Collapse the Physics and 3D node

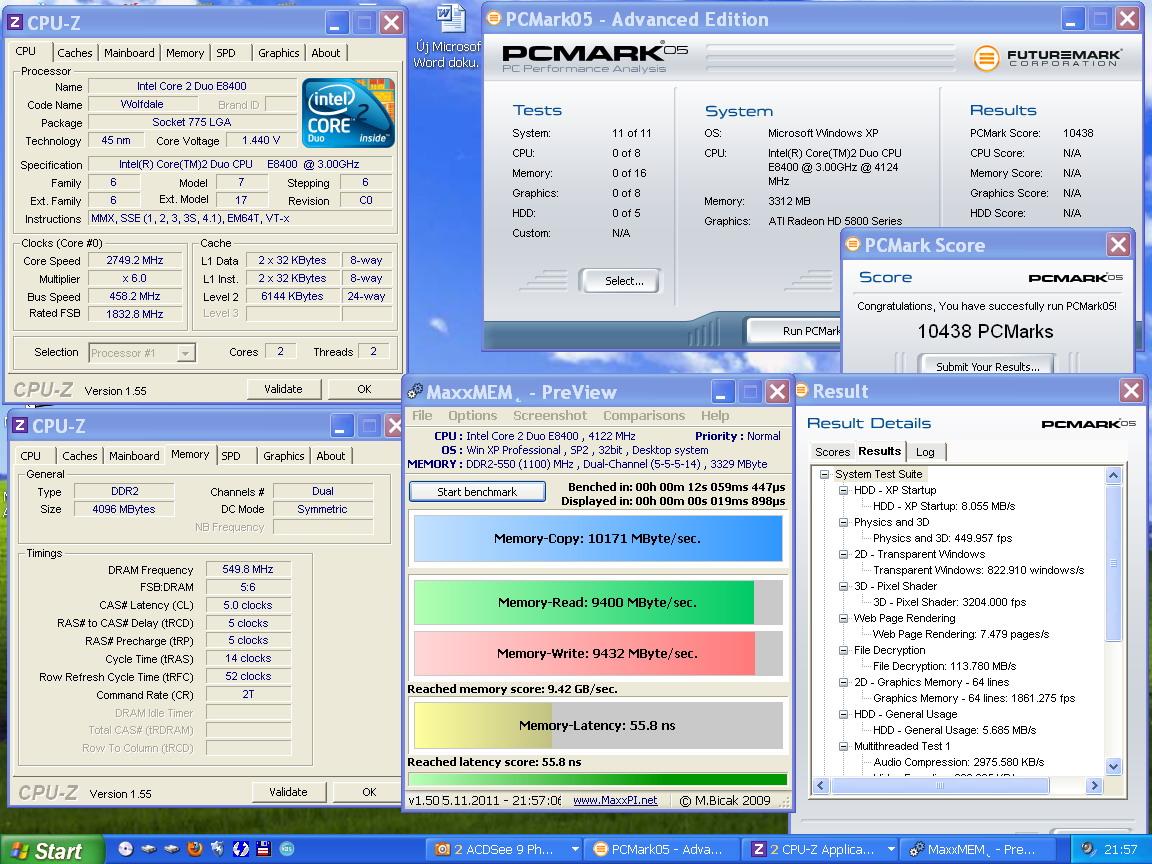[843, 522]
